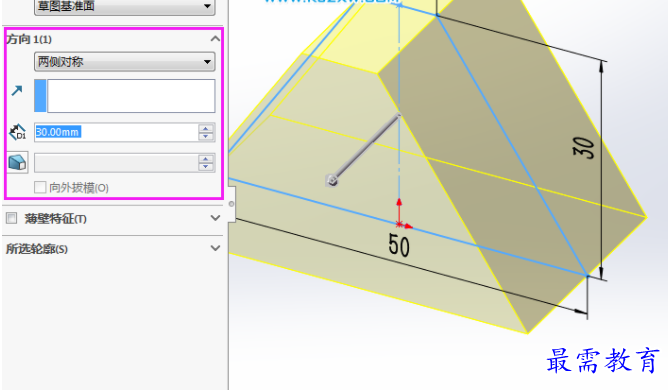The width and height of the screenshot is (668, 392).
Task: Enable the 薄壁特征 checkbox
Action: click(x=12, y=218)
